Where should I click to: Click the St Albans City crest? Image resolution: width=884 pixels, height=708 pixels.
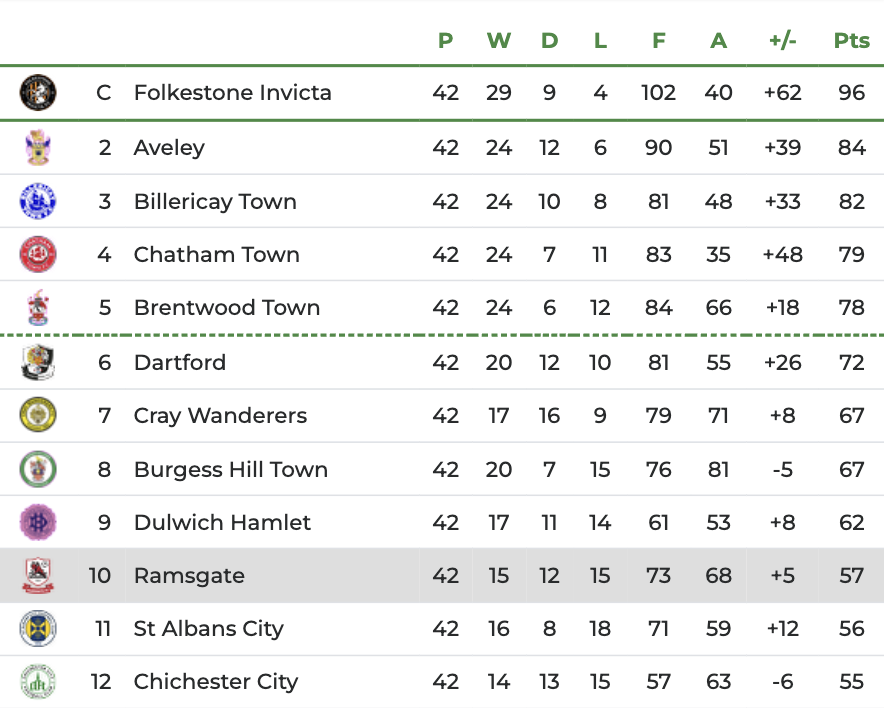point(38,629)
